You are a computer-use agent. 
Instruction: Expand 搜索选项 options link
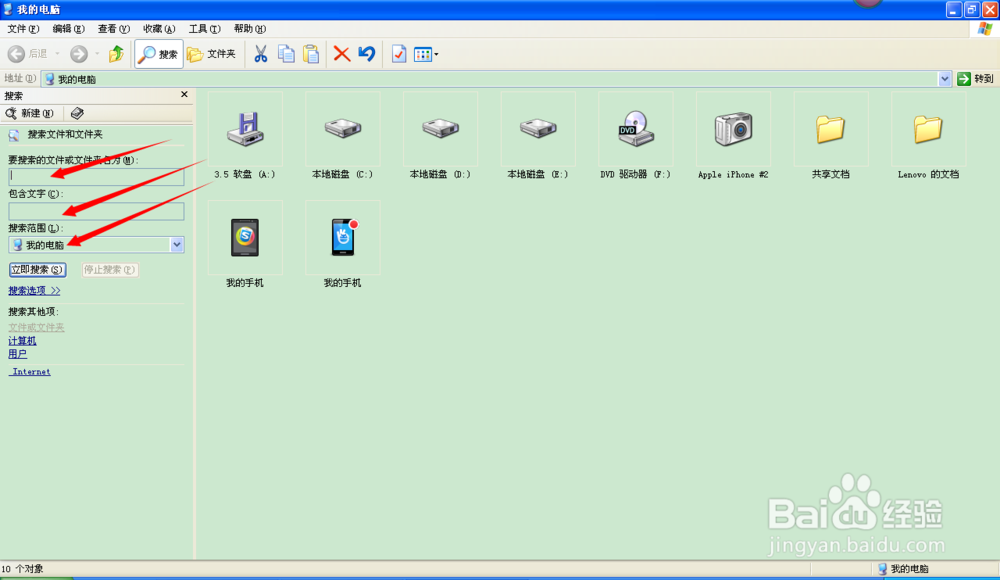(34, 291)
